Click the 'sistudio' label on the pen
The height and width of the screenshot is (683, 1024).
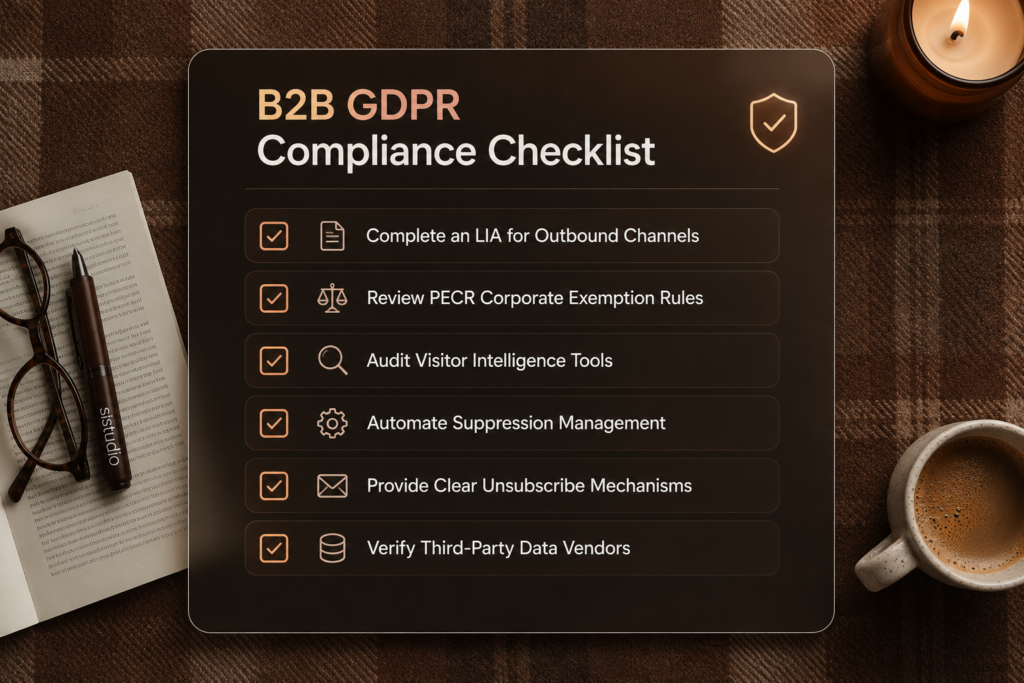[x=110, y=436]
